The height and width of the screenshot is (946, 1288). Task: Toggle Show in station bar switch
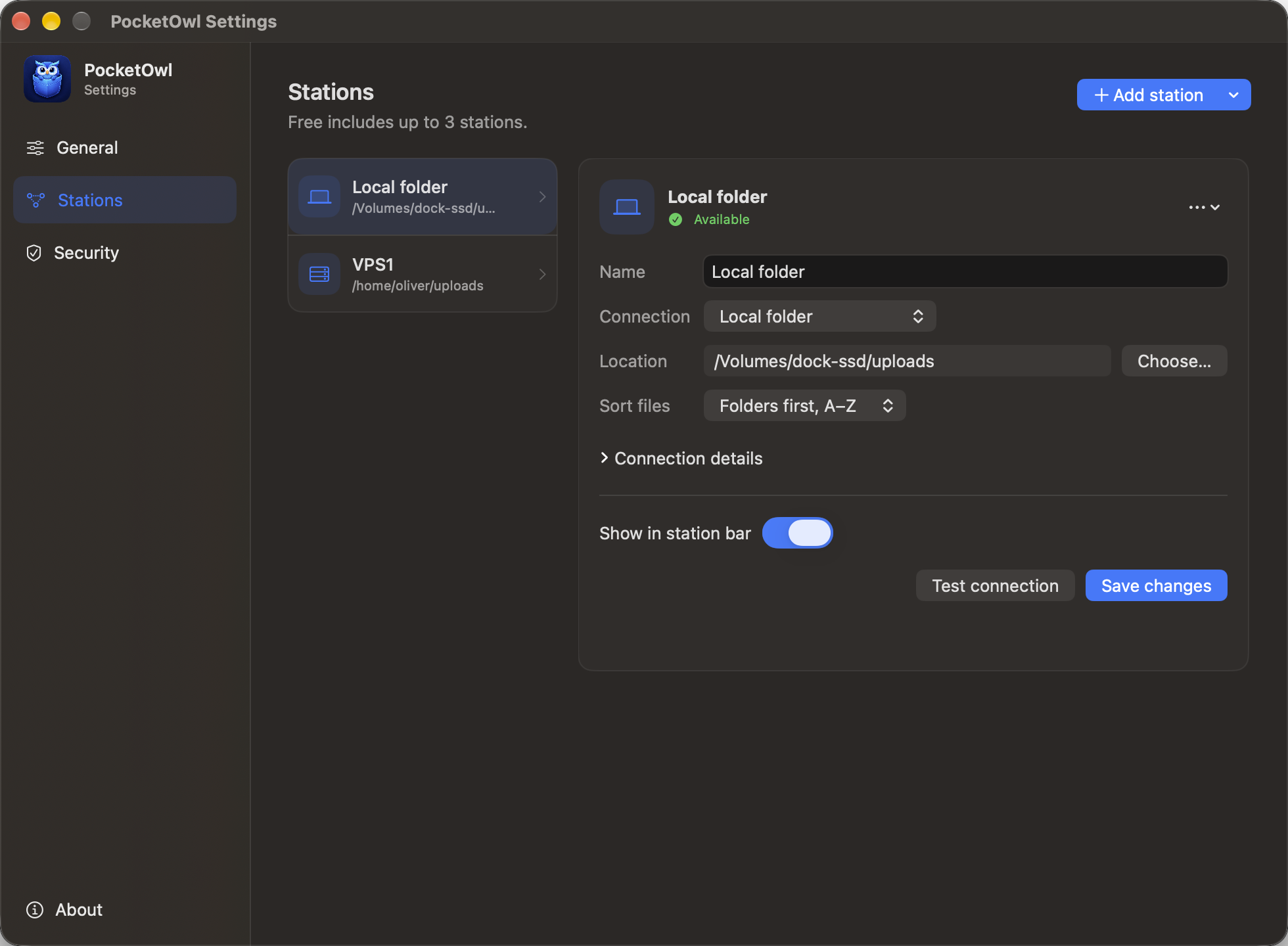798,533
